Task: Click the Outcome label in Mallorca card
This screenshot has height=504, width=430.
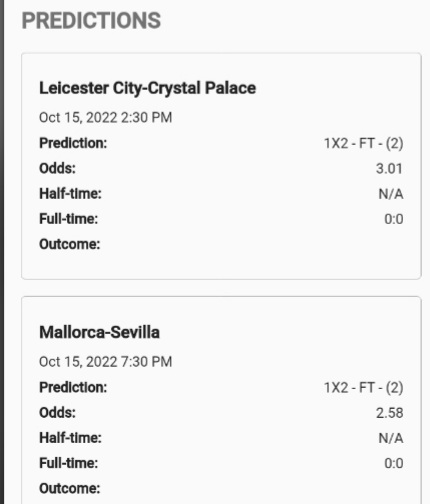Action: click(x=70, y=489)
